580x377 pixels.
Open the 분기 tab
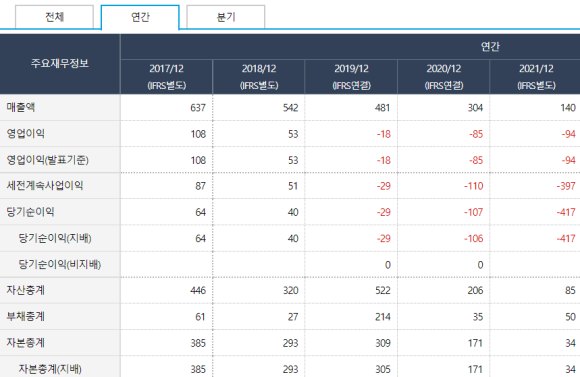[226, 17]
